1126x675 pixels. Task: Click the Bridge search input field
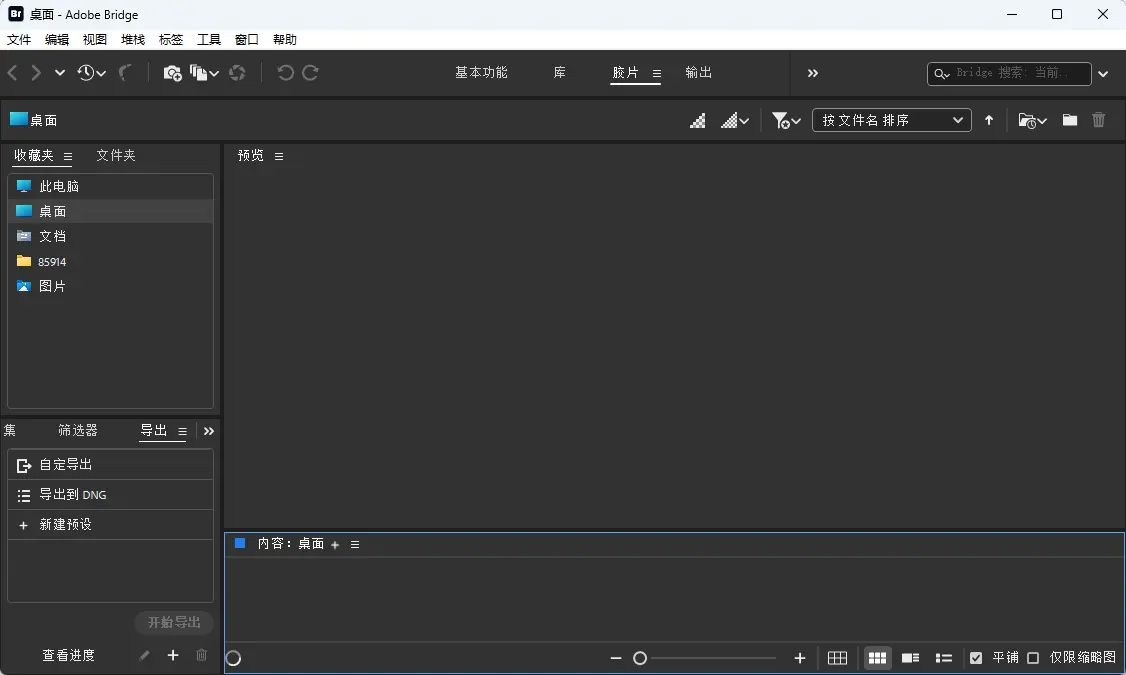[1009, 73]
